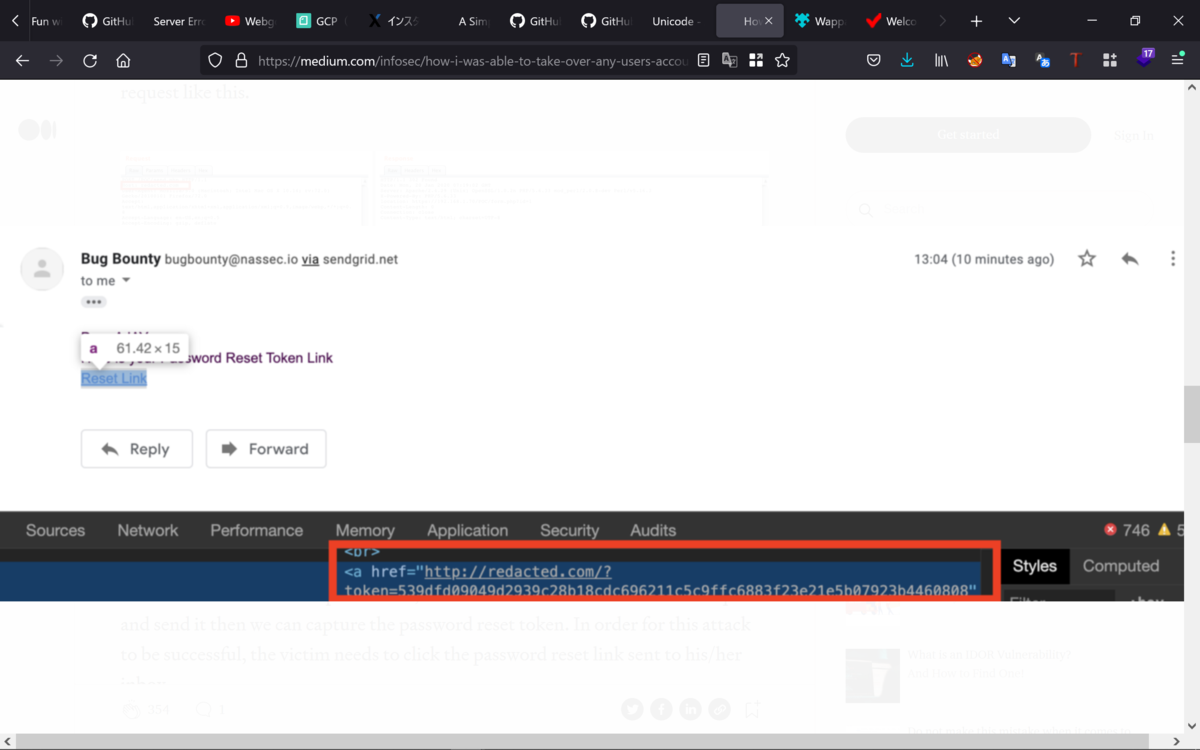Image resolution: width=1200 pixels, height=750 pixels.
Task: Open the library bookmarks and history
Action: coord(941,61)
